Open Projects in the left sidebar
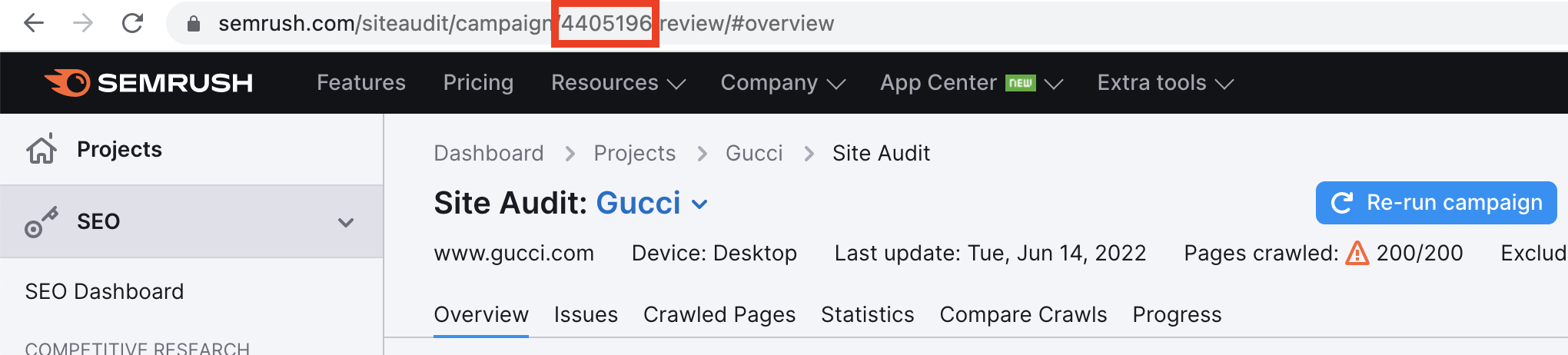This screenshot has height=355, width=1568. (119, 149)
